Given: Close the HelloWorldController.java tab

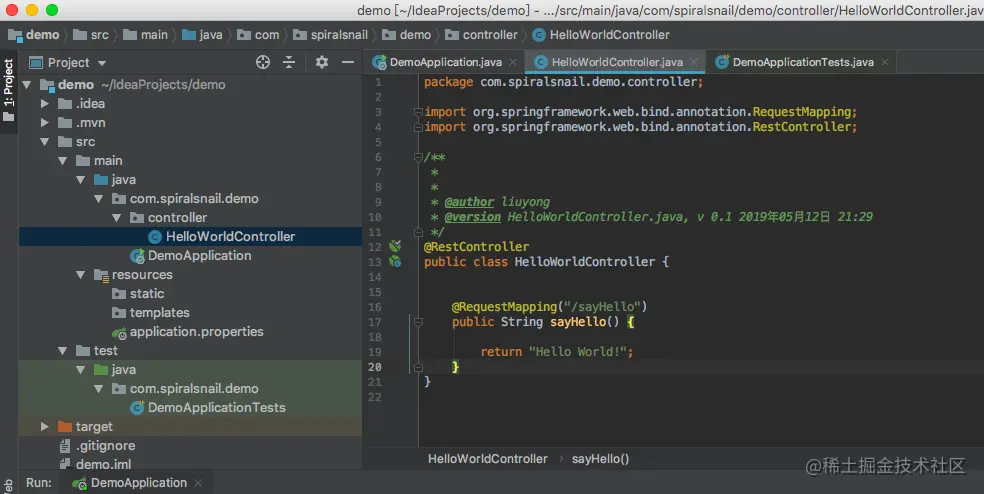Looking at the screenshot, I should click(694, 62).
